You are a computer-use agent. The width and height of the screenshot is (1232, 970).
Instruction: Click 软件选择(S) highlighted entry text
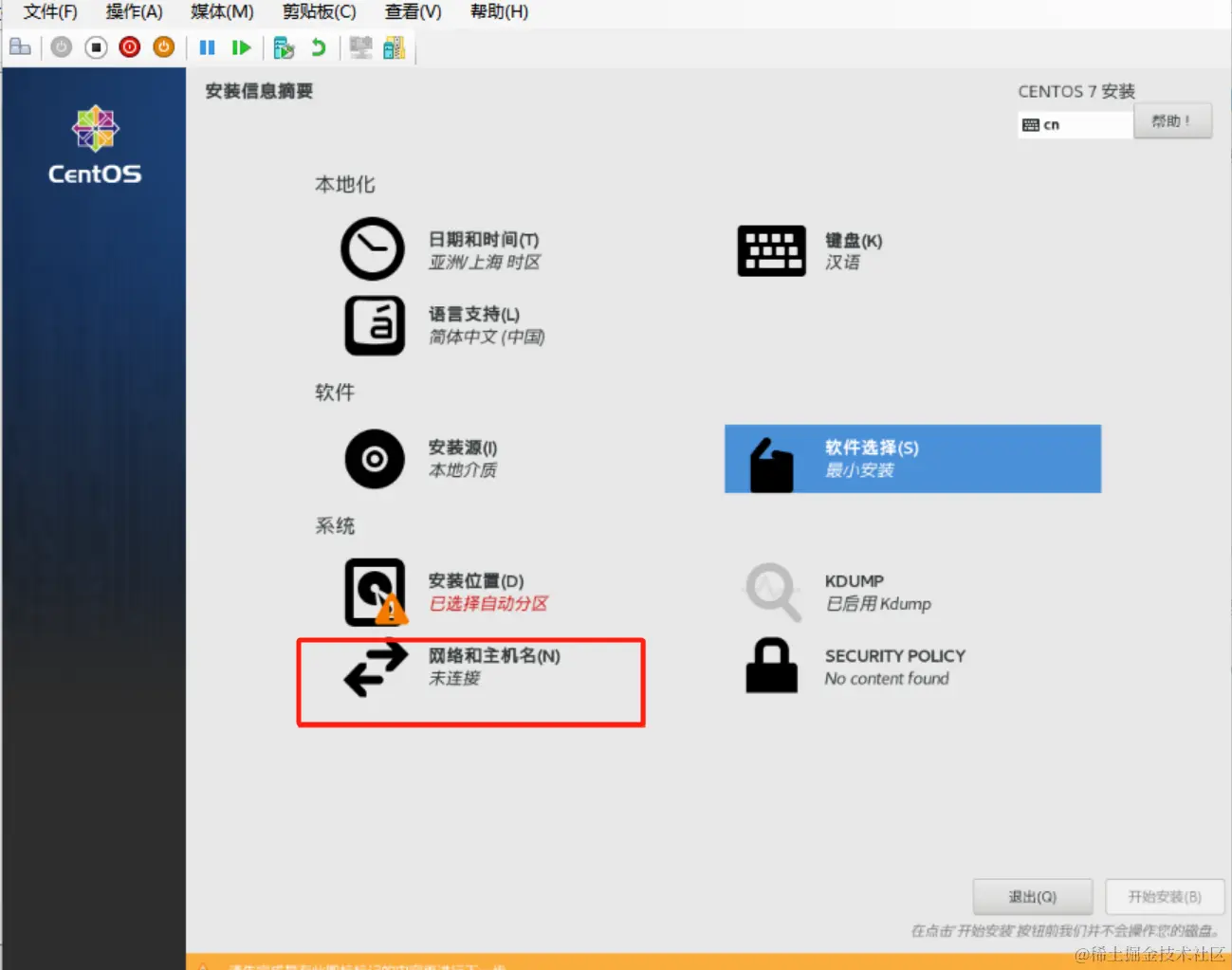click(x=872, y=448)
